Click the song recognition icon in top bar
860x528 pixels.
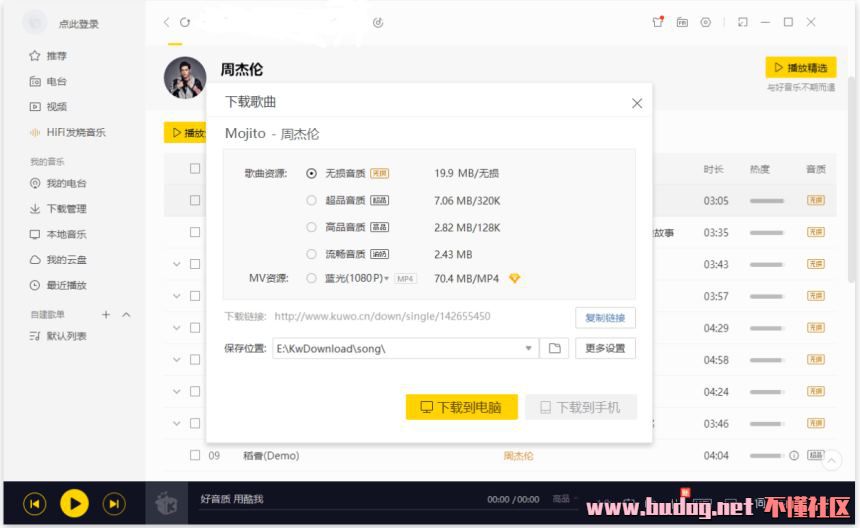click(378, 22)
